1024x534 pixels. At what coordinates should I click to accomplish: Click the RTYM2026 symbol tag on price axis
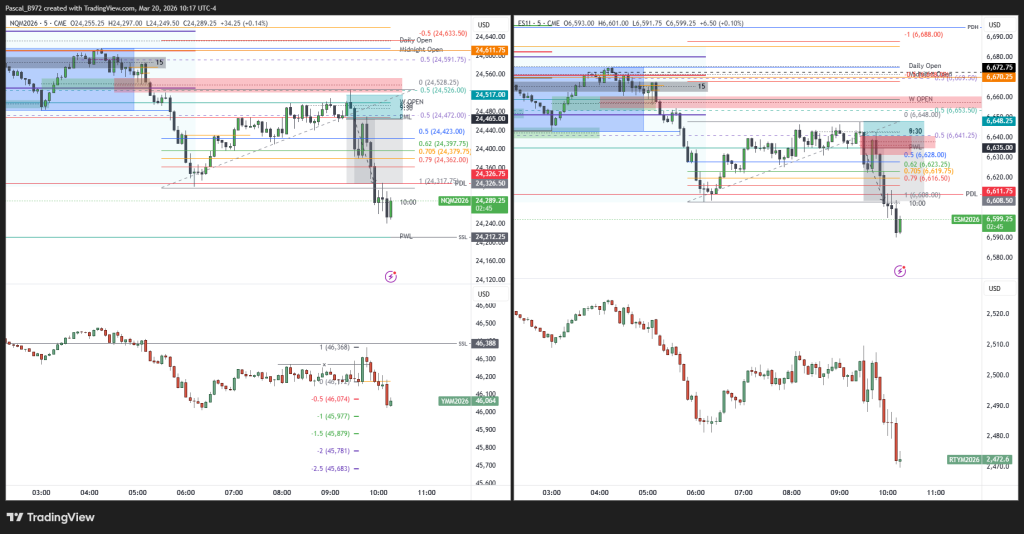tap(964, 460)
